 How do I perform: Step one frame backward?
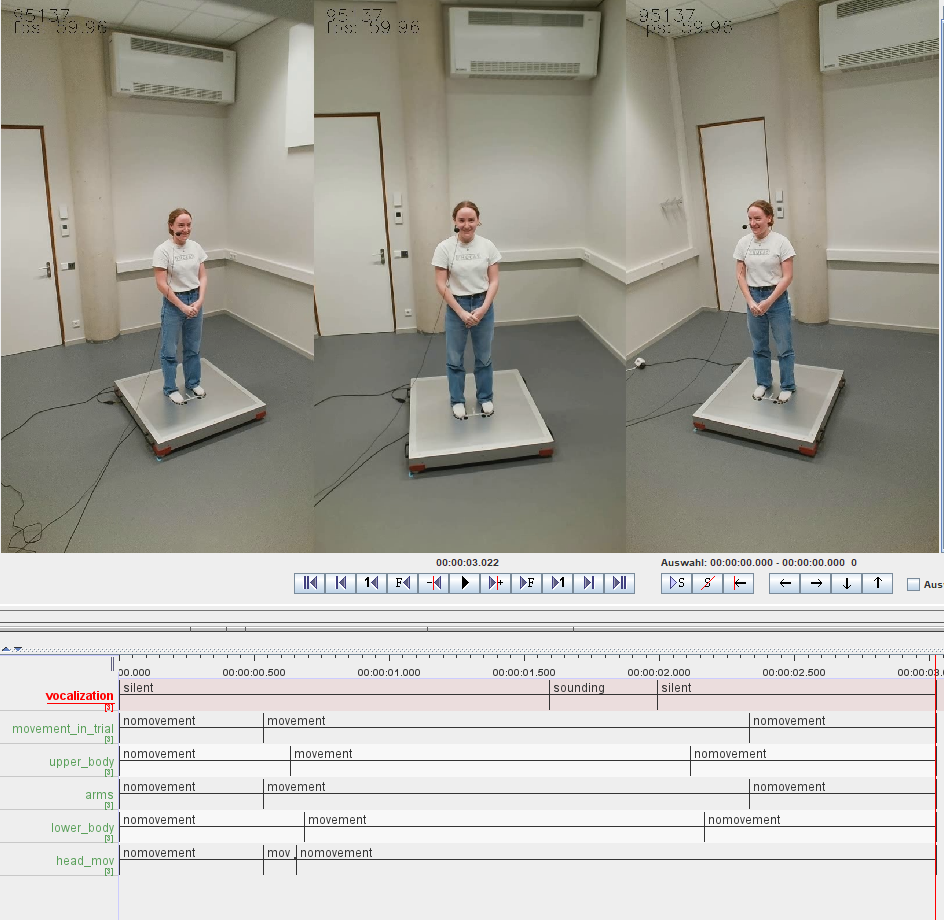click(402, 583)
